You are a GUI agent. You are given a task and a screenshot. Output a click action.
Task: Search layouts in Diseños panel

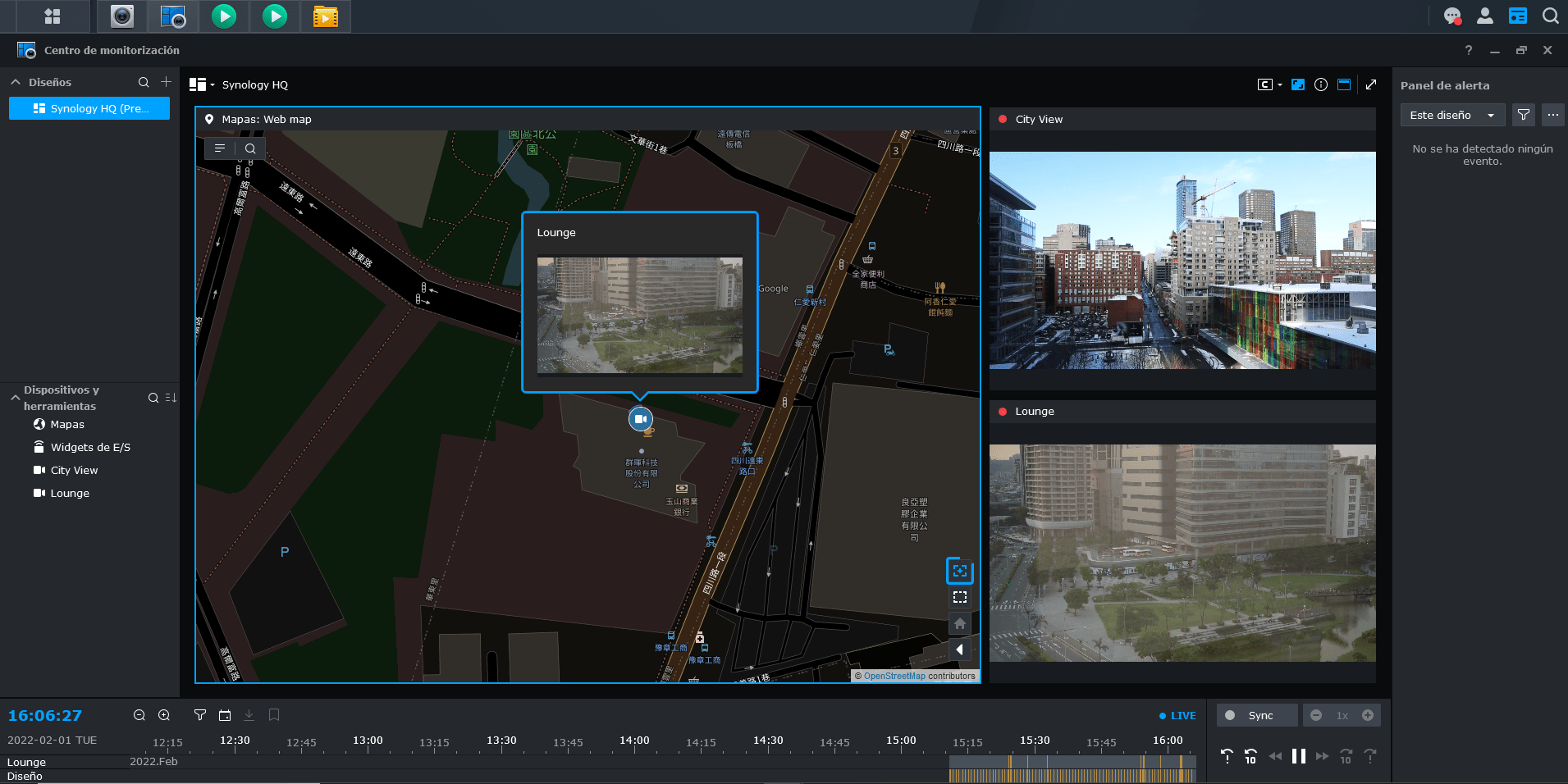tap(144, 82)
